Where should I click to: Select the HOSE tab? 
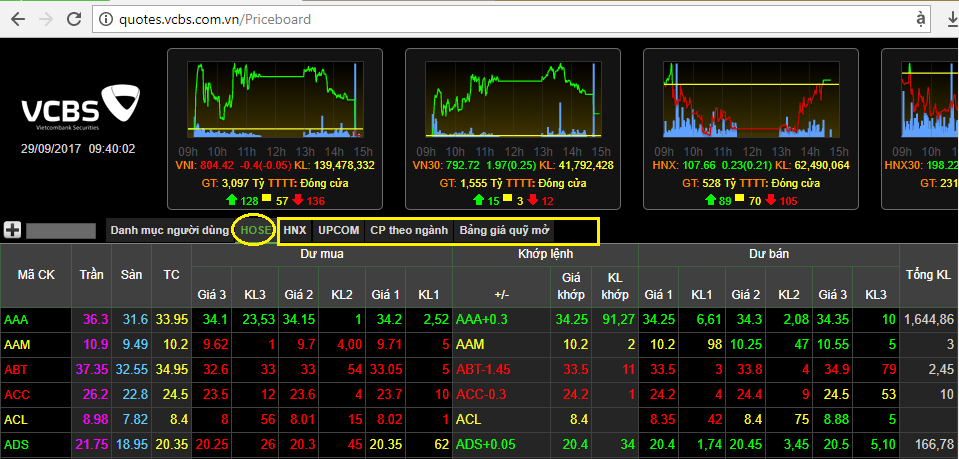point(256,230)
